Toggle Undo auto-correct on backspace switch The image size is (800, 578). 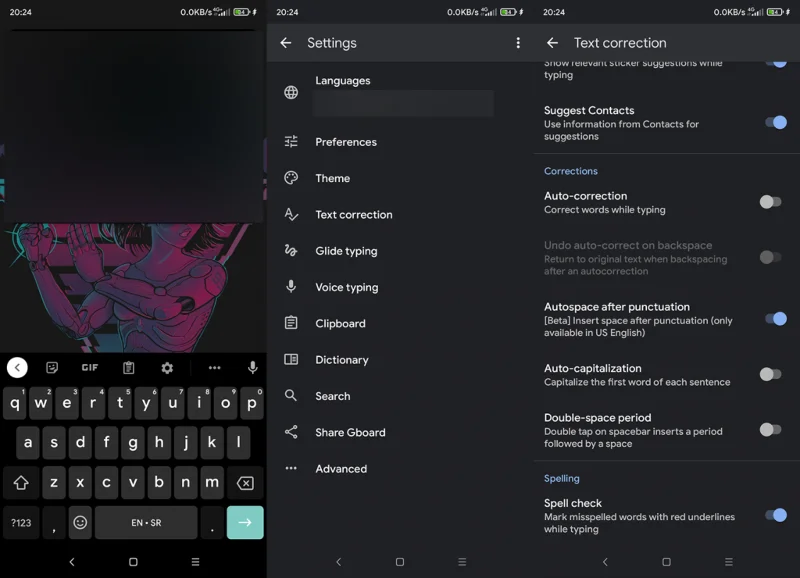770,257
